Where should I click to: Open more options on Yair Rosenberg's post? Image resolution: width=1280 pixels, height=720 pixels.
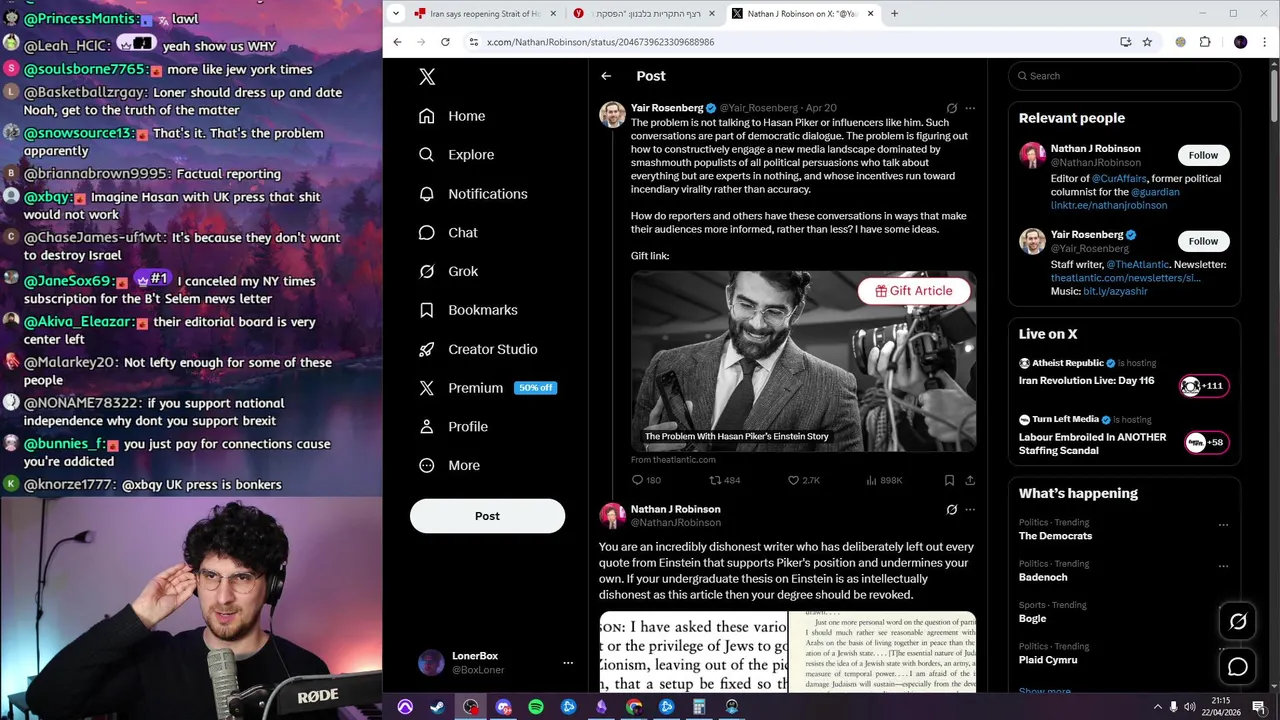pos(970,108)
